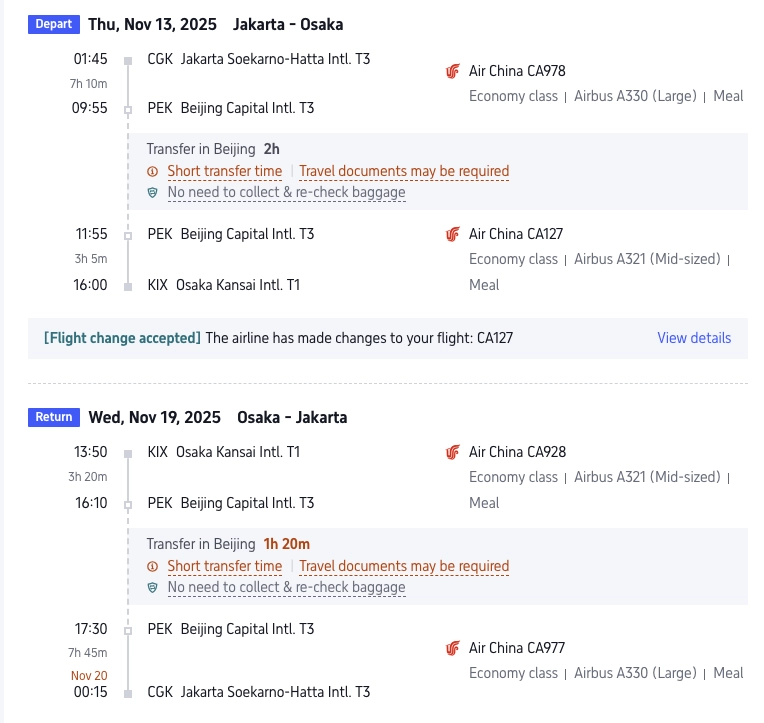This screenshot has height=723, width=764.
Task: Click the blue Depart badge
Action: pos(54,24)
